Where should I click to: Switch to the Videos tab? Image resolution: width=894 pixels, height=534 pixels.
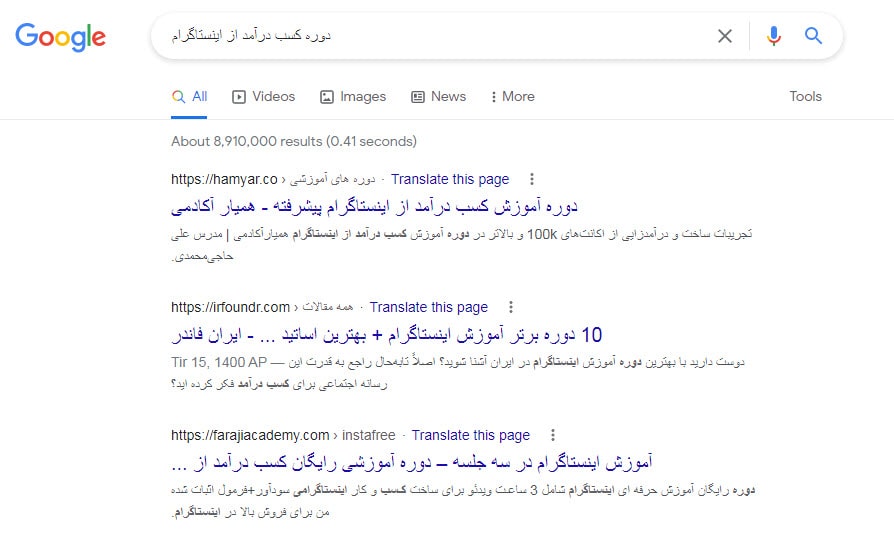pyautogui.click(x=263, y=96)
